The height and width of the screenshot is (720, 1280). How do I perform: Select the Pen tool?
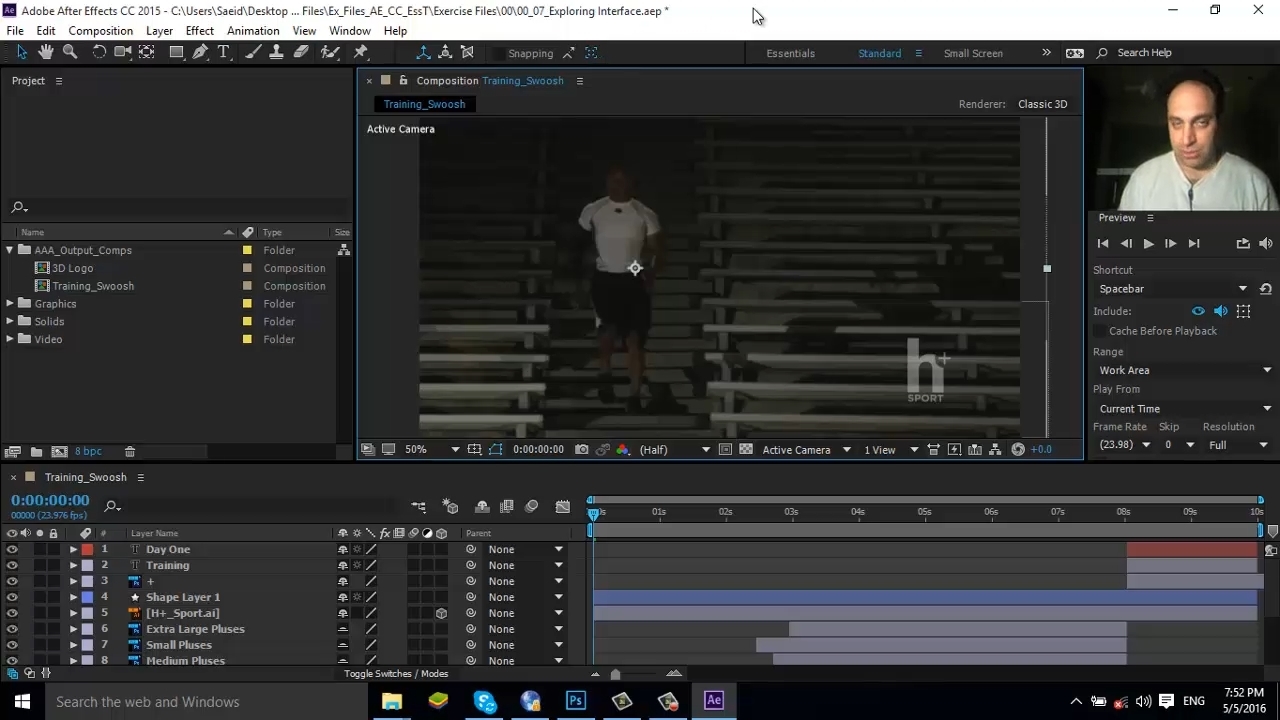pyautogui.click(x=200, y=53)
